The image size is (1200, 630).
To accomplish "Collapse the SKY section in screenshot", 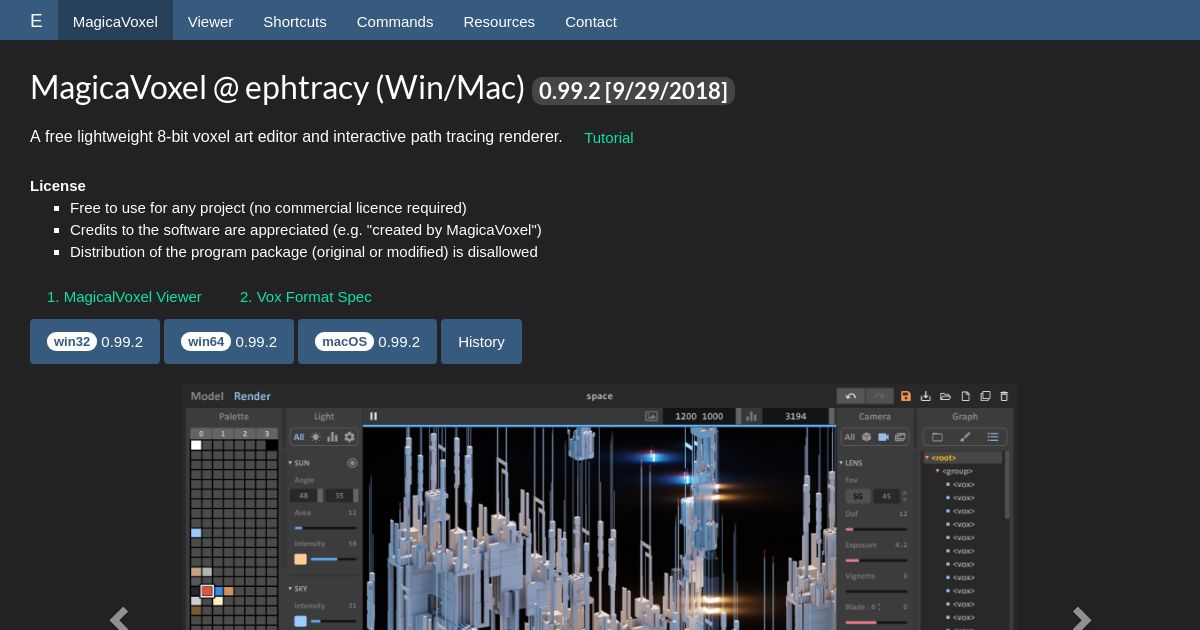I will tap(291, 589).
